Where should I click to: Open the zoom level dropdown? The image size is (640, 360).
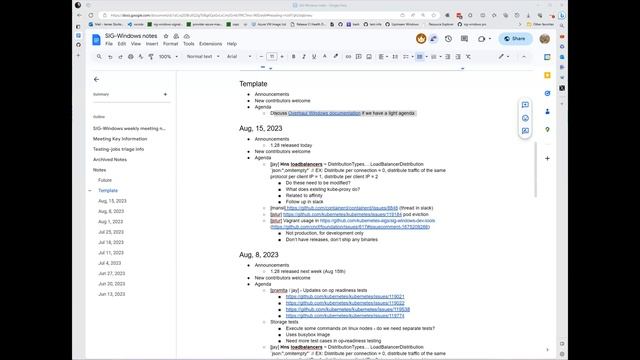[168, 57]
